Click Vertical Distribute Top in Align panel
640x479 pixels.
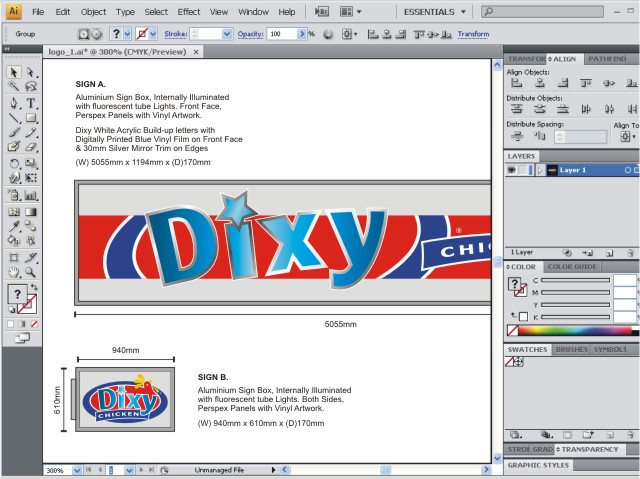click(x=517, y=109)
